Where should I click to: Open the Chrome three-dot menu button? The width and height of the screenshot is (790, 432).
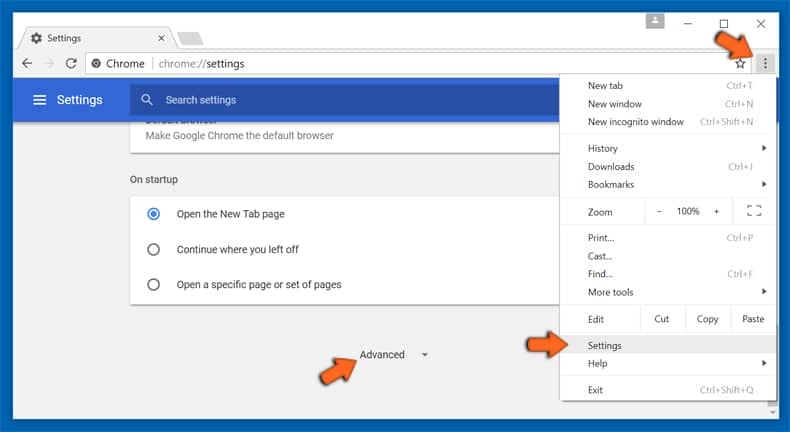point(765,64)
